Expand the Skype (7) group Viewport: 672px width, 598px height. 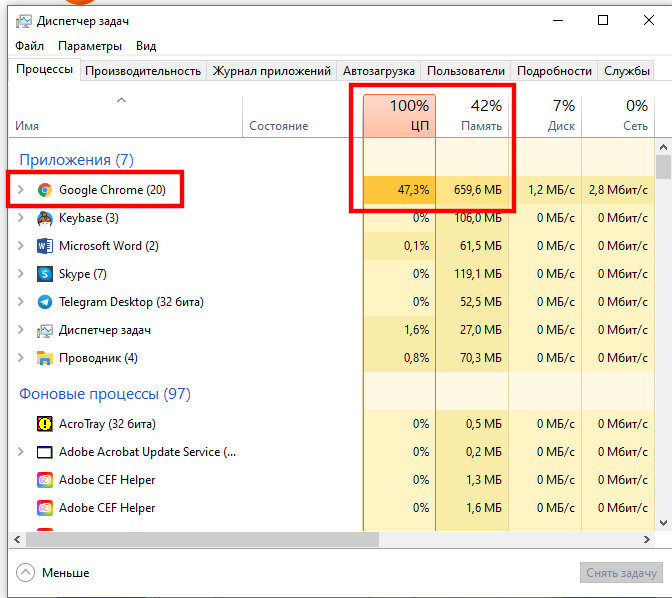pyautogui.click(x=20, y=273)
